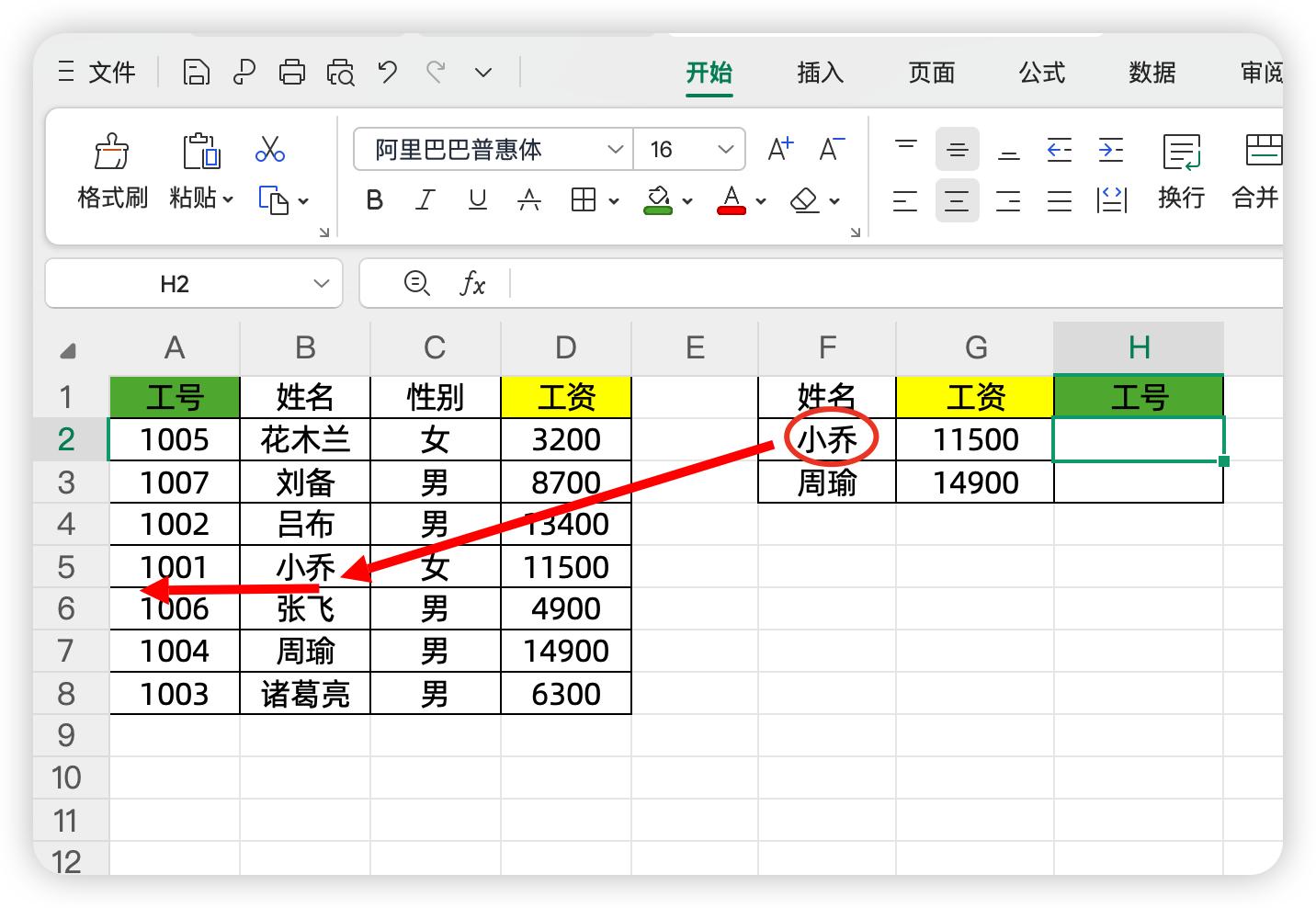Switch to the 公式 tab
The height and width of the screenshot is (908, 1316).
tap(1042, 72)
